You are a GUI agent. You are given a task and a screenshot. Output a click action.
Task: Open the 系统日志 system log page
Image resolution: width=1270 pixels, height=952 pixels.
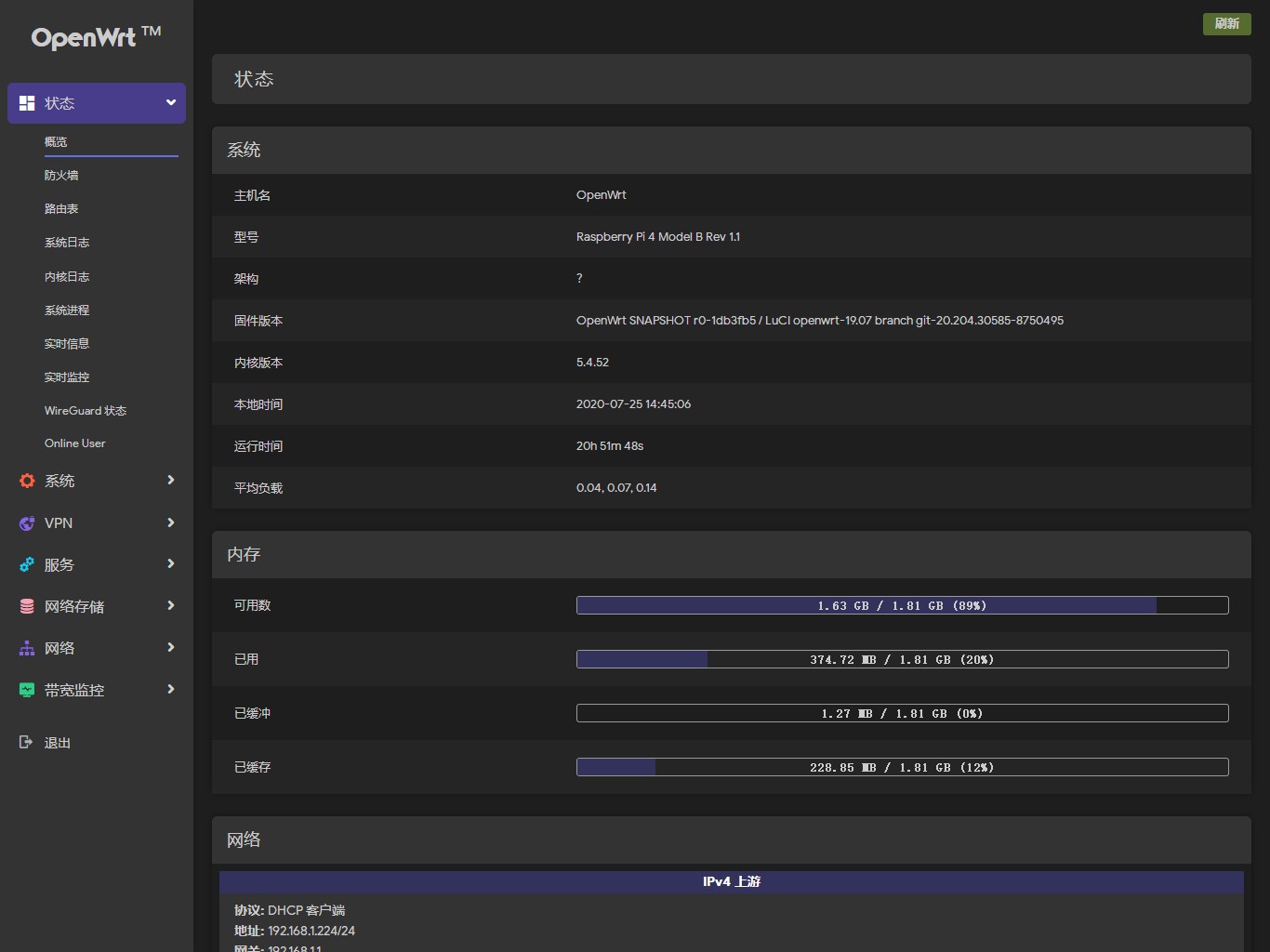click(67, 242)
